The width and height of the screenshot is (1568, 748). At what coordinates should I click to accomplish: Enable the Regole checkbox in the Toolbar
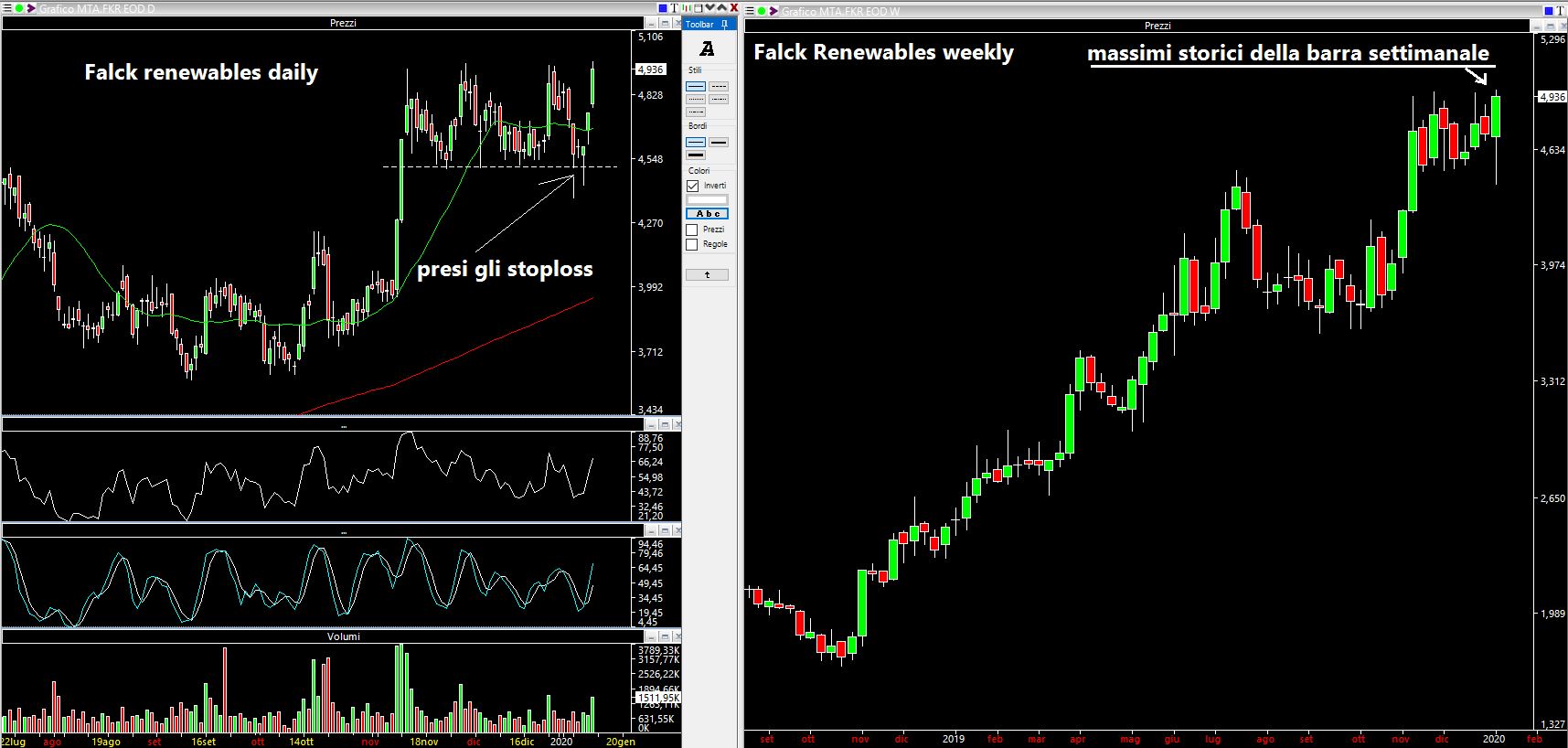click(692, 244)
